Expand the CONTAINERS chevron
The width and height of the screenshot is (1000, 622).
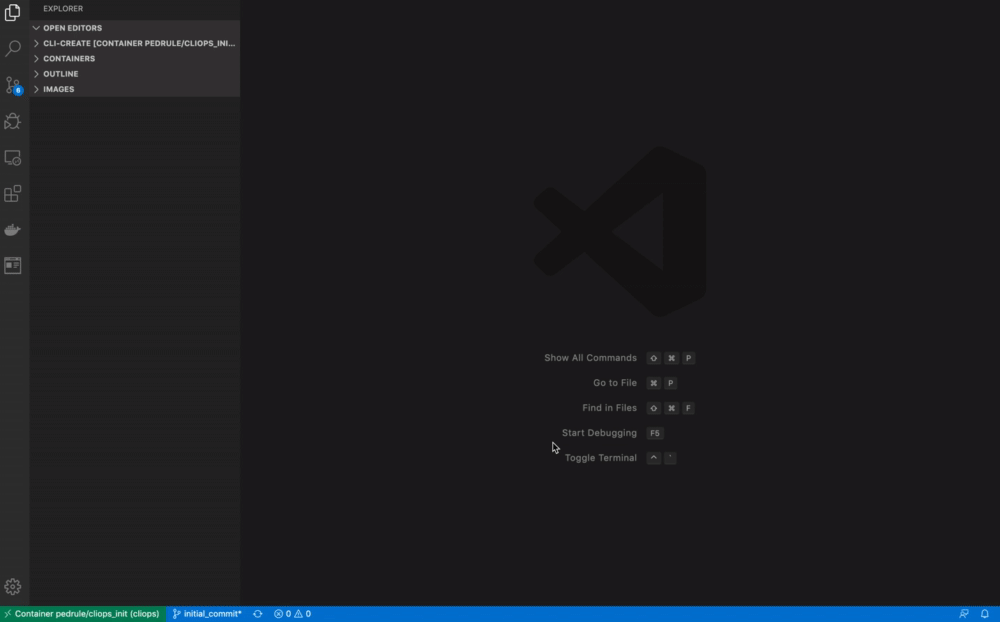[36, 59]
